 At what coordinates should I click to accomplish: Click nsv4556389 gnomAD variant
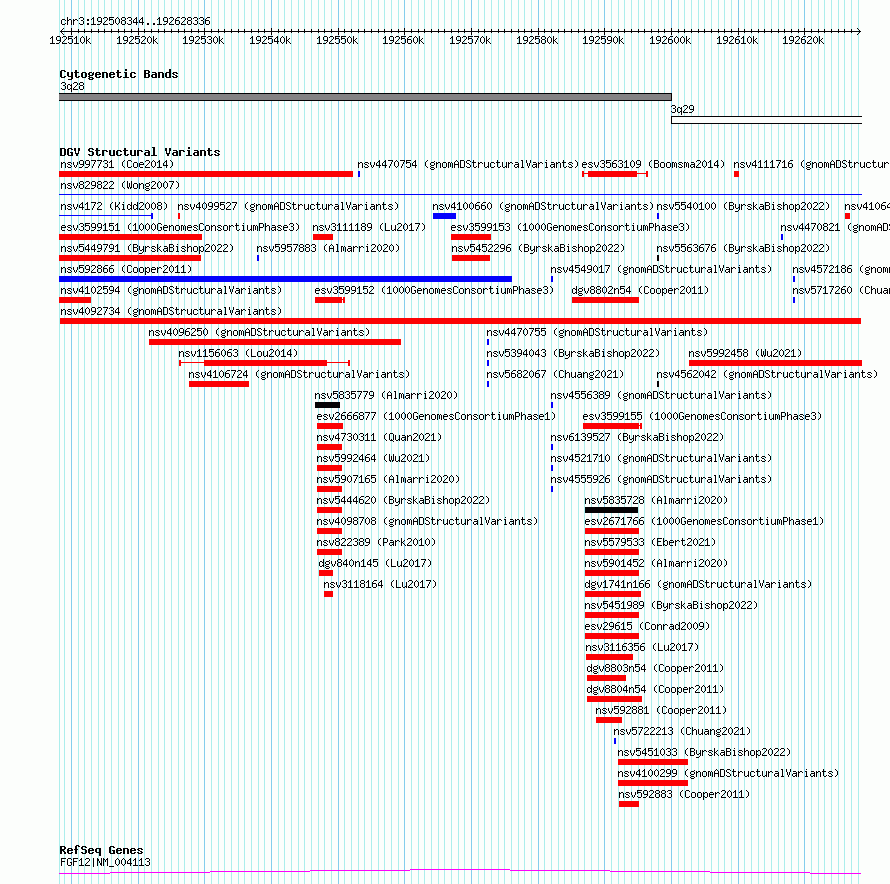[661, 395]
